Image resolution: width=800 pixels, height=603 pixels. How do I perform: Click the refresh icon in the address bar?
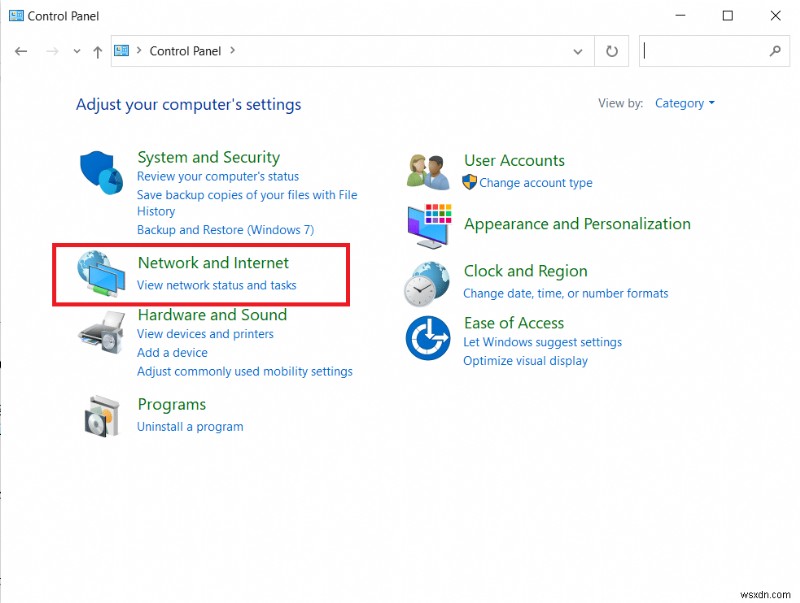[610, 51]
